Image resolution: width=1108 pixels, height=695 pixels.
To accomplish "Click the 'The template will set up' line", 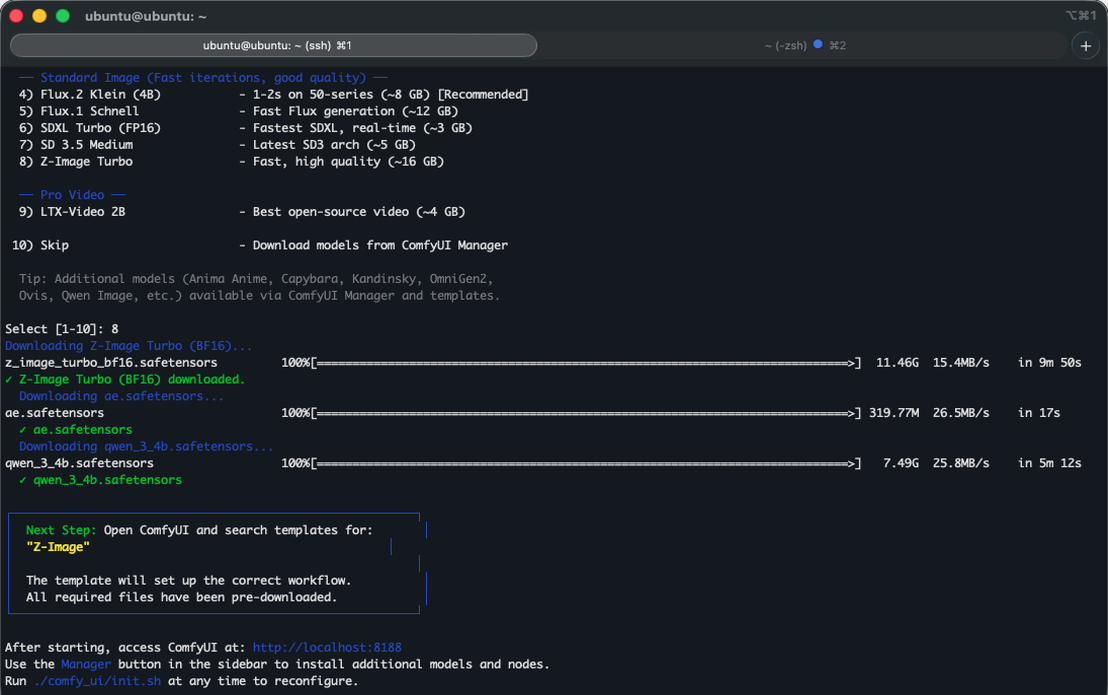I will tap(189, 580).
